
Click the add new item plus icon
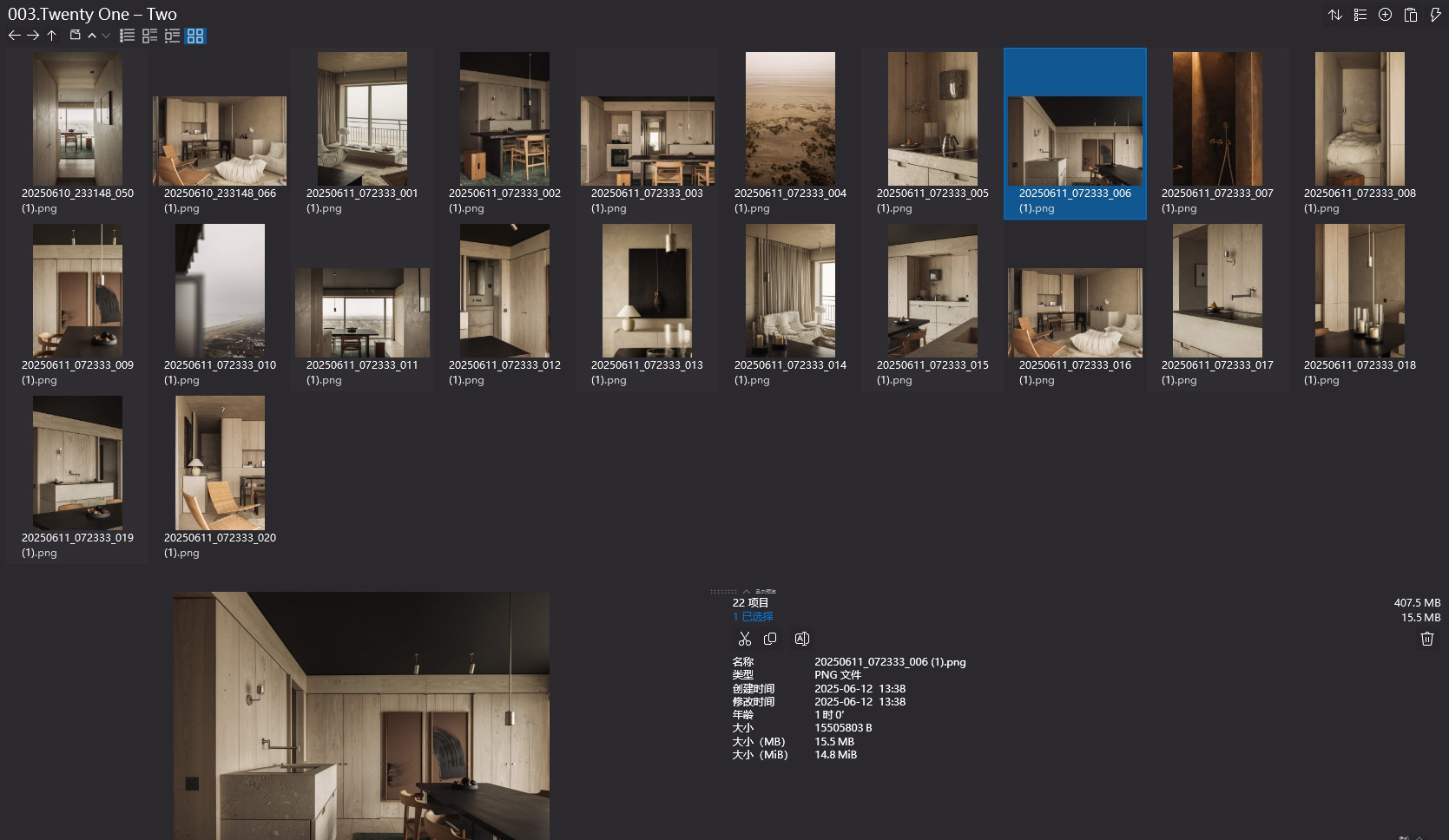[1385, 15]
